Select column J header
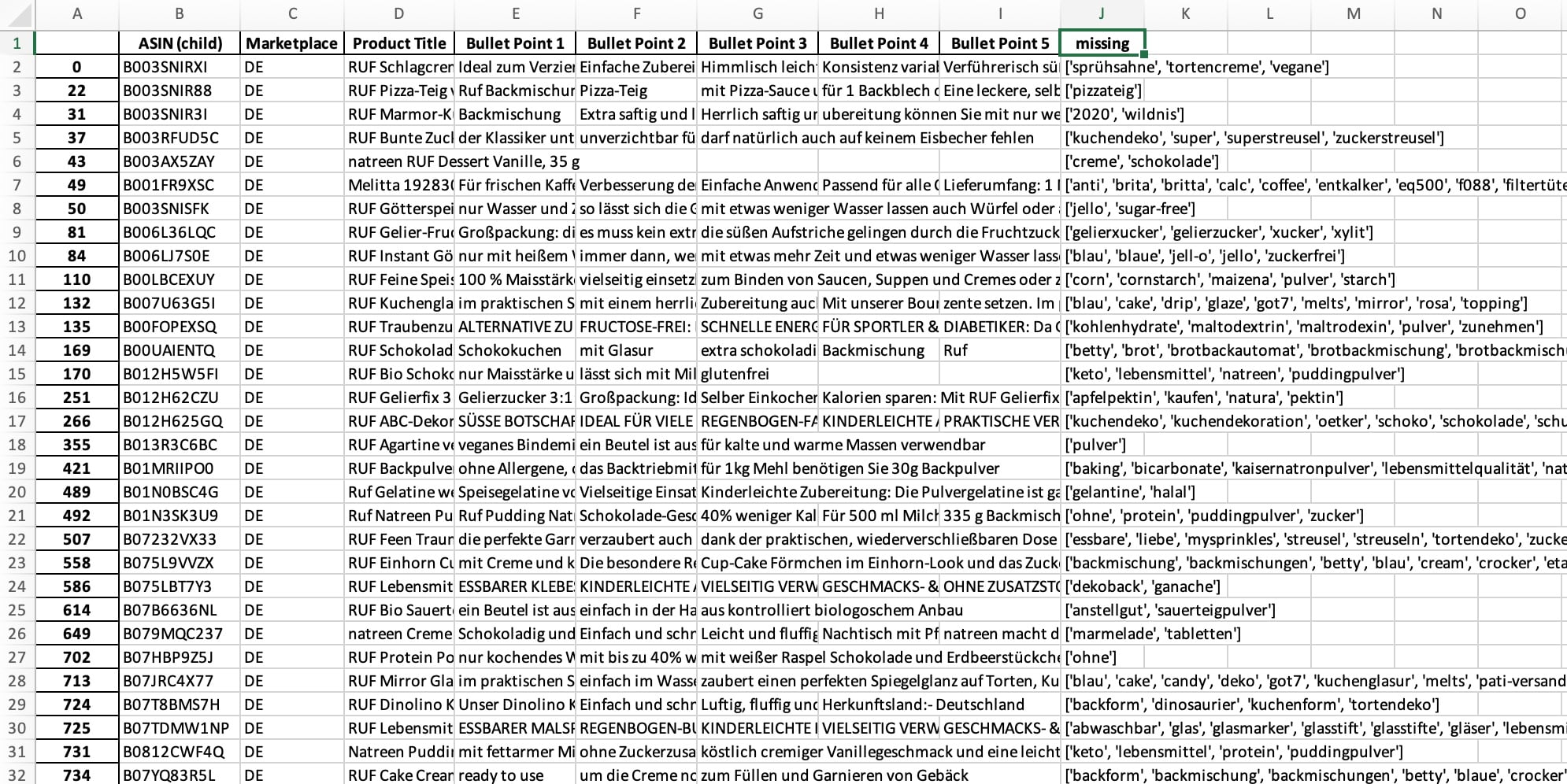This screenshot has width=1567, height=784. click(1102, 13)
